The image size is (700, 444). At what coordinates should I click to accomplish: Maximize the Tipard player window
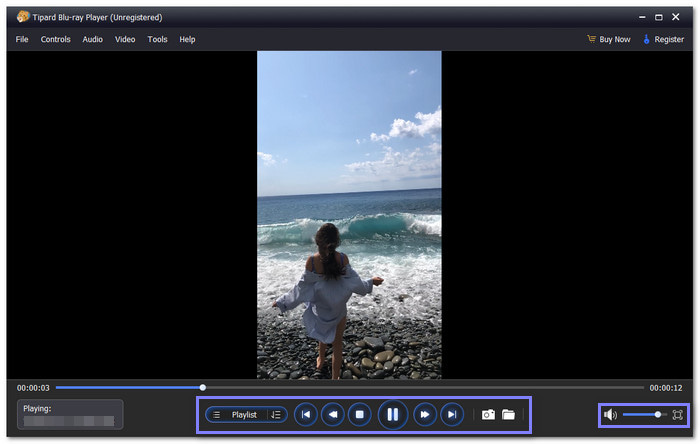[658, 17]
